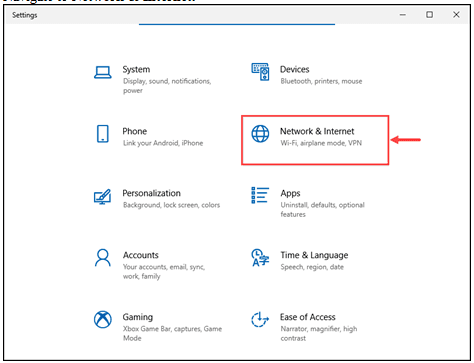Viewport: 474px width, 363px height.
Task: Open the System heading text
Action: [136, 69]
